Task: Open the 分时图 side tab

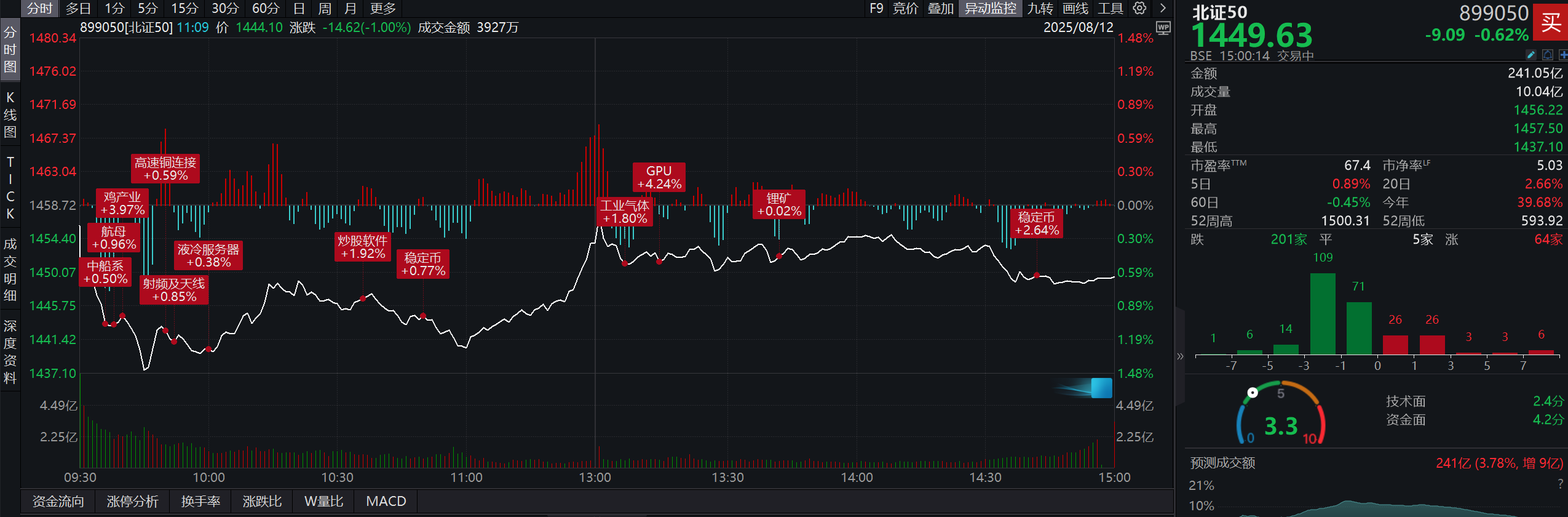Action: point(10,49)
